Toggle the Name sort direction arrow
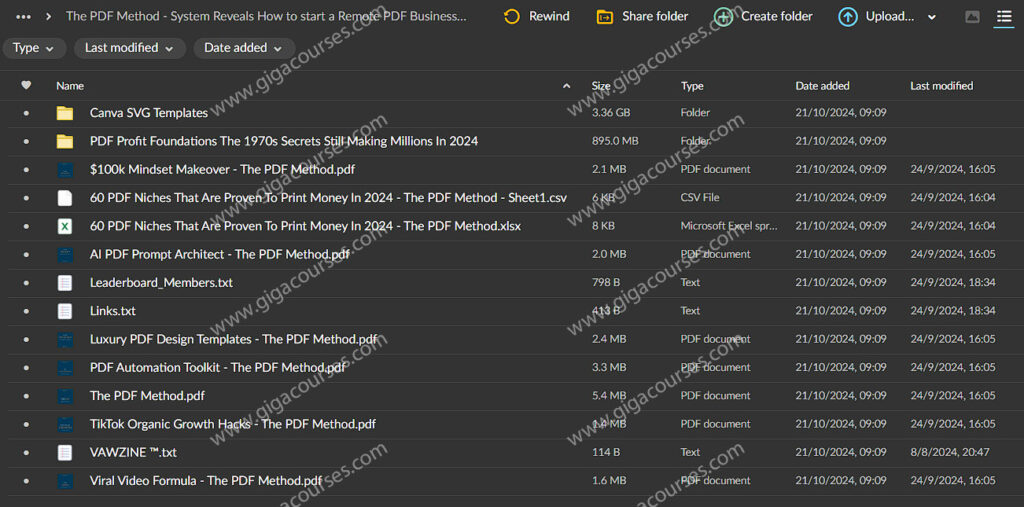This screenshot has height=507, width=1024. (x=566, y=86)
